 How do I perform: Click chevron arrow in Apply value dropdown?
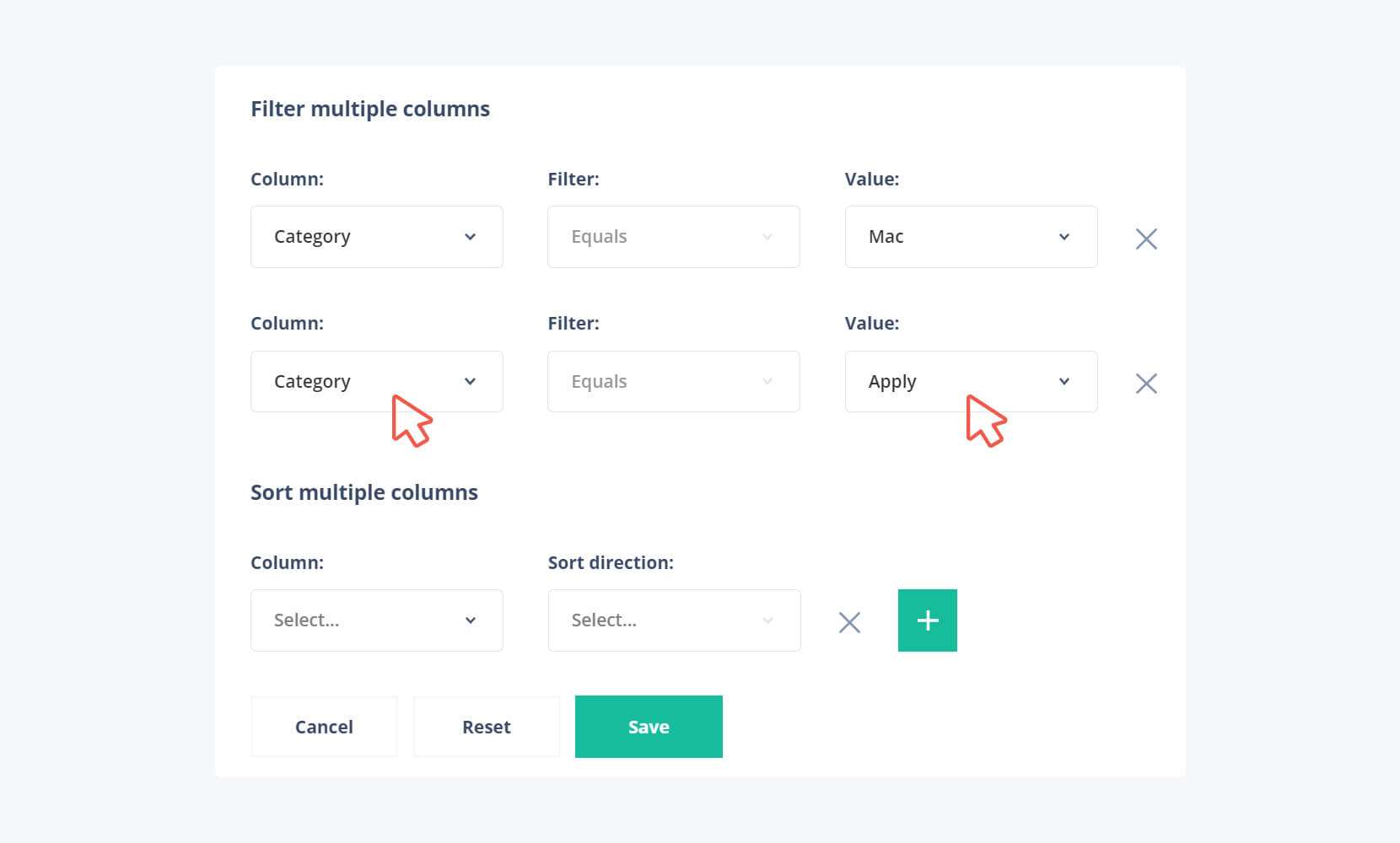click(1064, 382)
